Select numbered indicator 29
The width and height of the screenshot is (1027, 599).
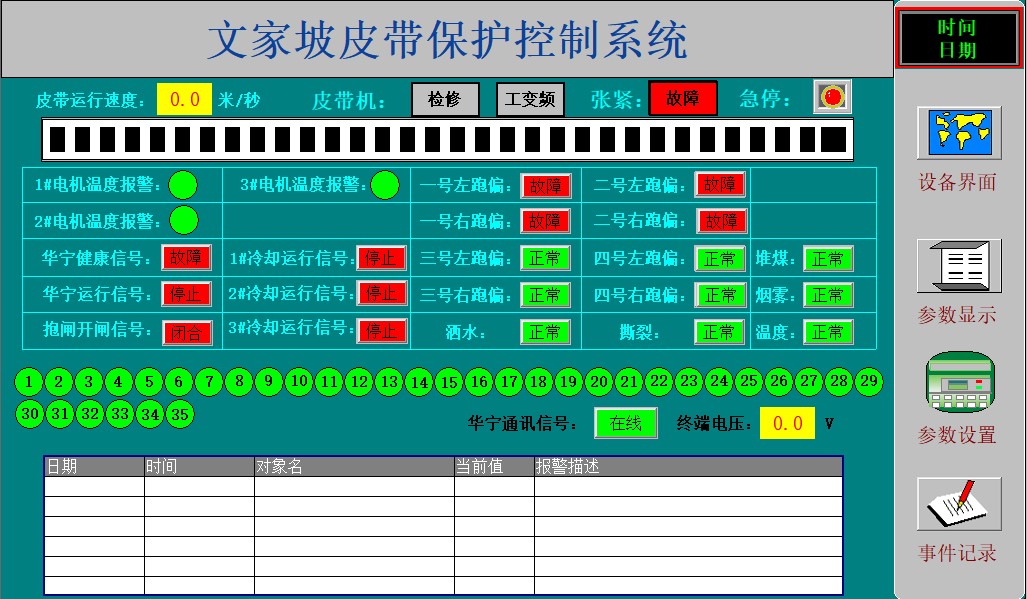point(869,381)
